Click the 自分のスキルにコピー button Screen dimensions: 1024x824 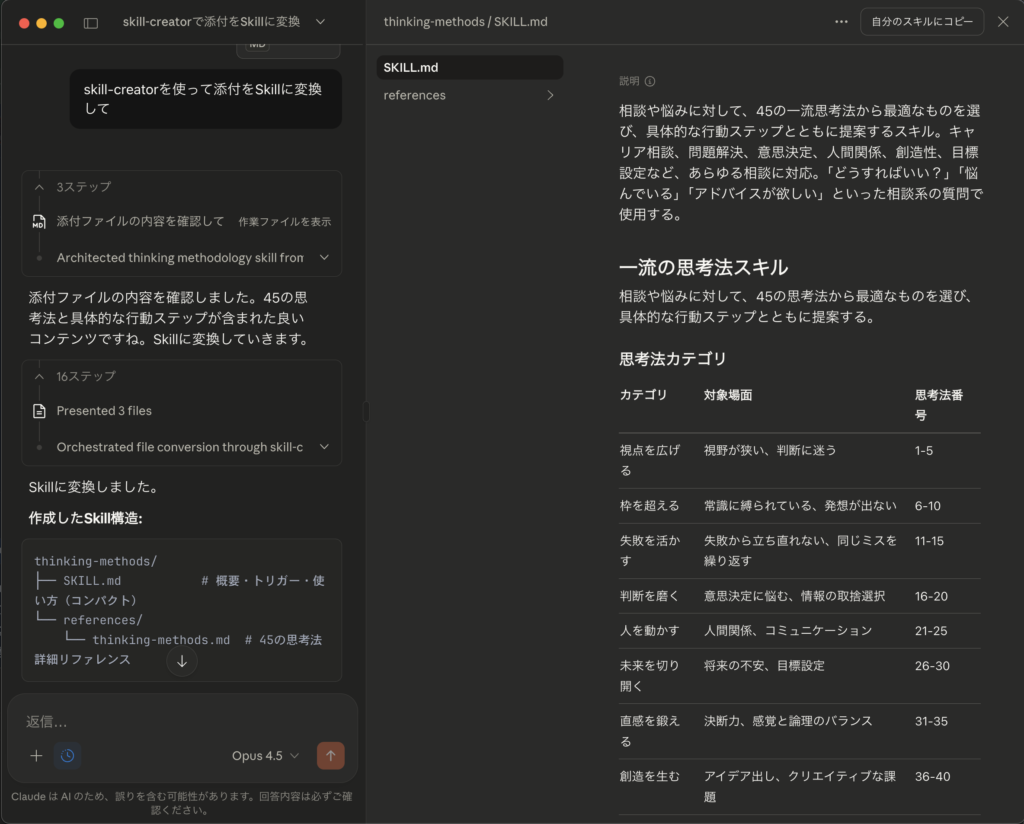[921, 22]
